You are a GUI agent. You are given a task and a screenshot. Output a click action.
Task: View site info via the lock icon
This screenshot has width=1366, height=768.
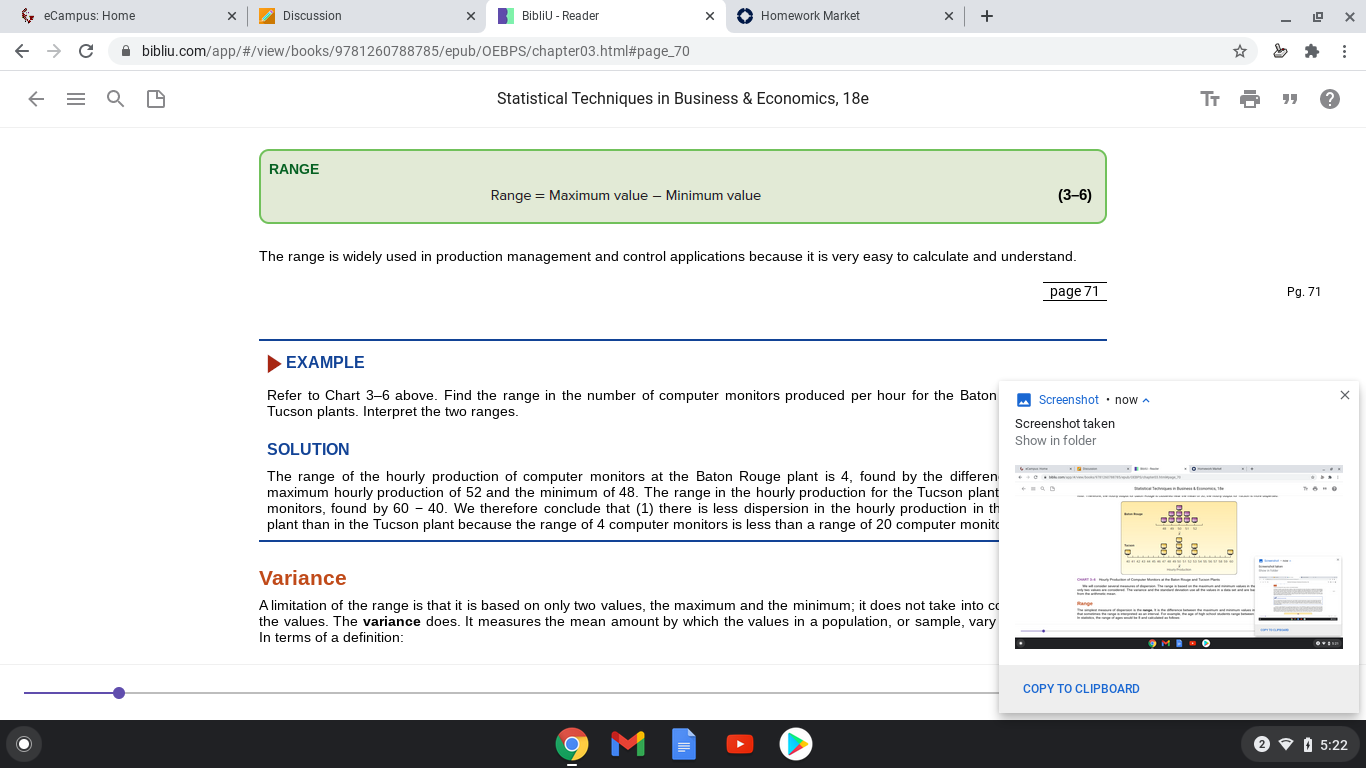[x=126, y=51]
